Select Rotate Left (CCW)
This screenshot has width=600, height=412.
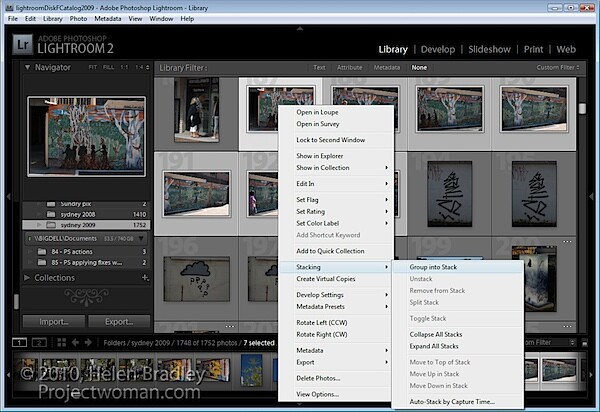pos(337,322)
